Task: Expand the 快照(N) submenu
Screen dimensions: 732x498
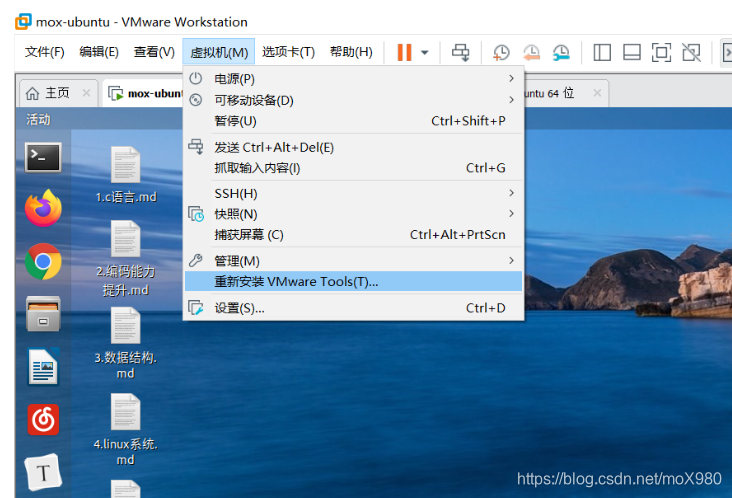Action: [353, 214]
